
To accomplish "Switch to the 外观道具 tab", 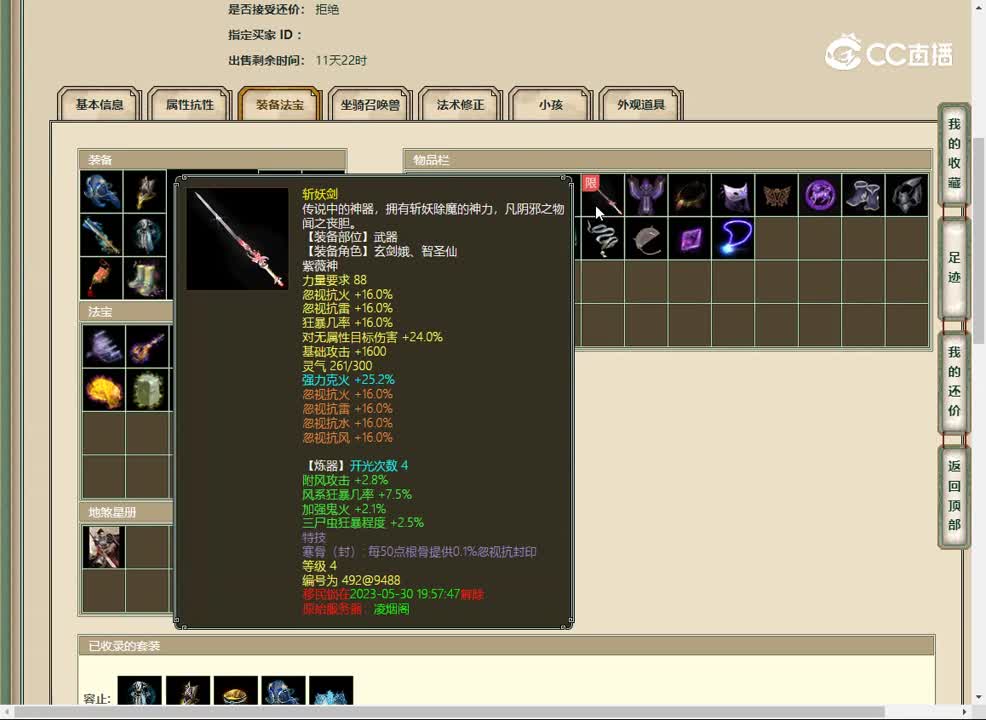I will (x=640, y=103).
